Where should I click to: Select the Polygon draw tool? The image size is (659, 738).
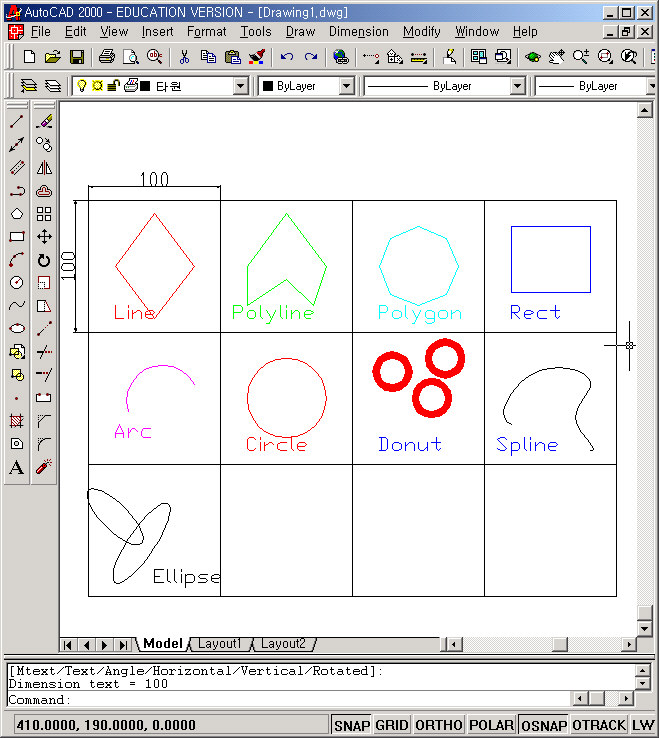click(17, 214)
